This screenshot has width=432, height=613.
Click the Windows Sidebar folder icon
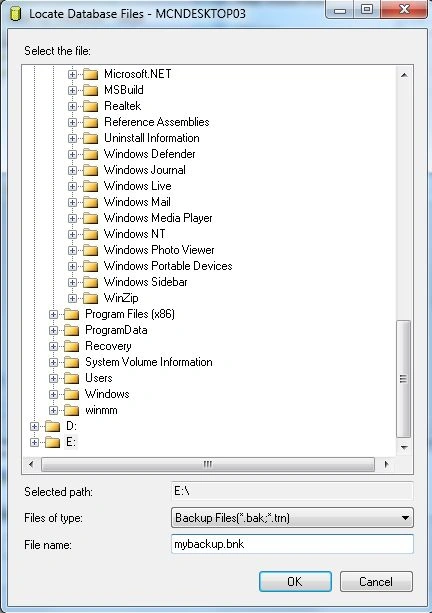(x=90, y=283)
